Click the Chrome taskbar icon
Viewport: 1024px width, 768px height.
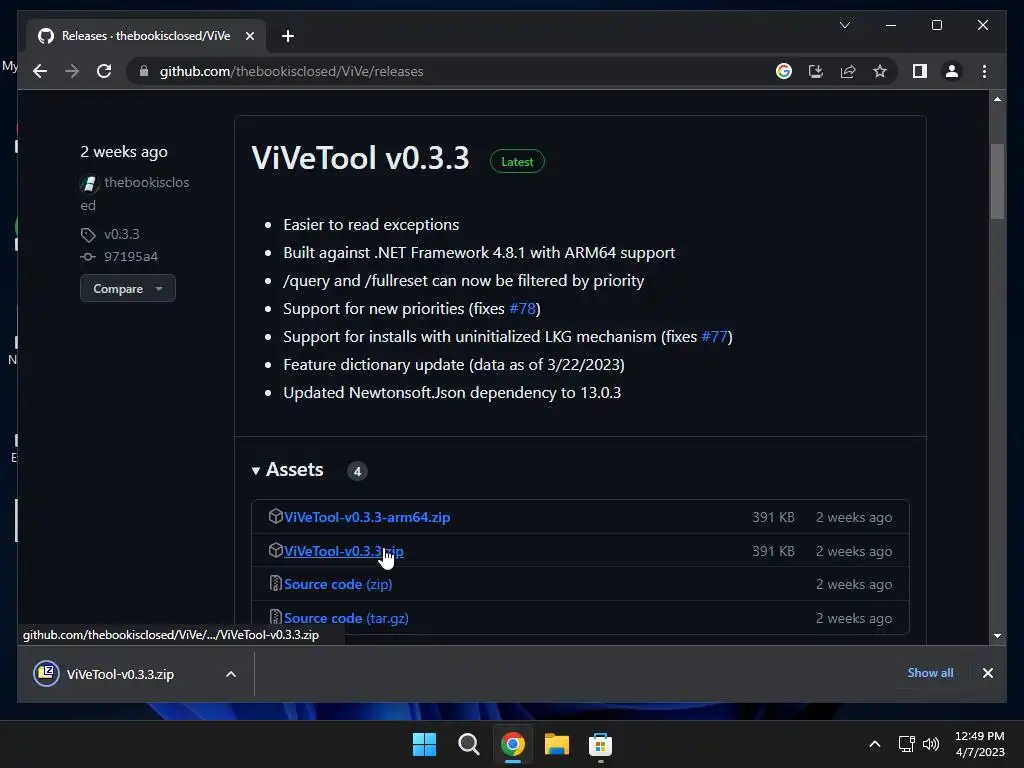pos(513,744)
